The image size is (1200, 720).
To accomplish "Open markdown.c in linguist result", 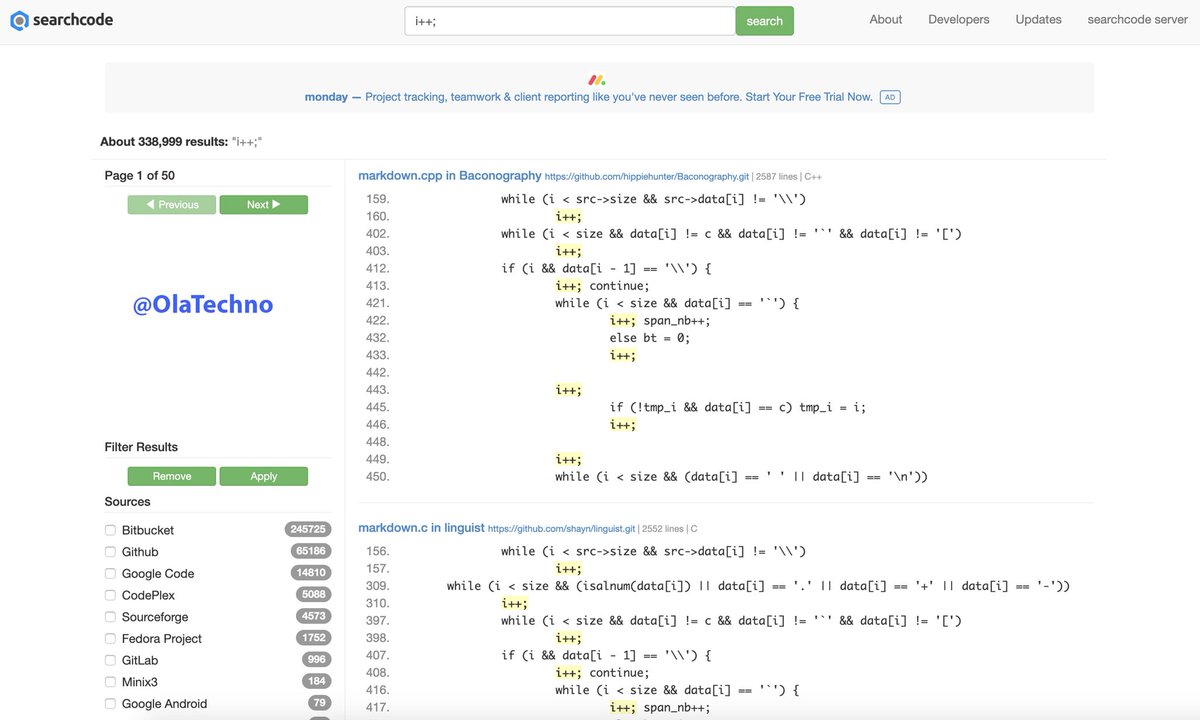I will tap(421, 527).
